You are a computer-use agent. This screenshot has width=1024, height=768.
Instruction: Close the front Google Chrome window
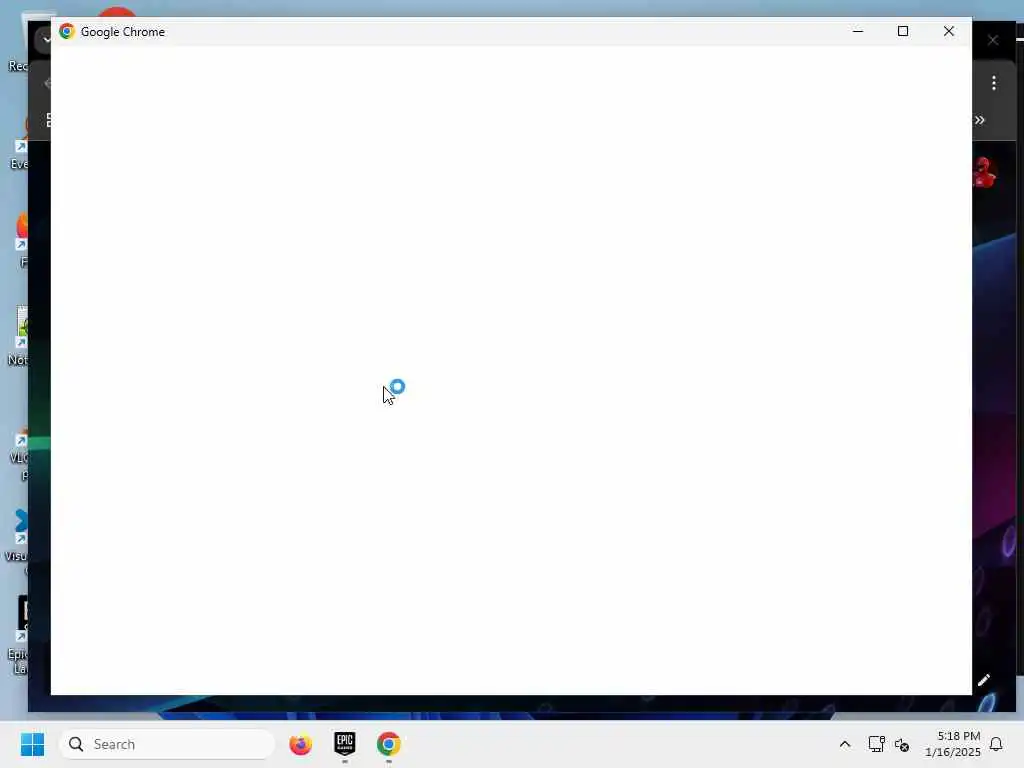coord(949,31)
